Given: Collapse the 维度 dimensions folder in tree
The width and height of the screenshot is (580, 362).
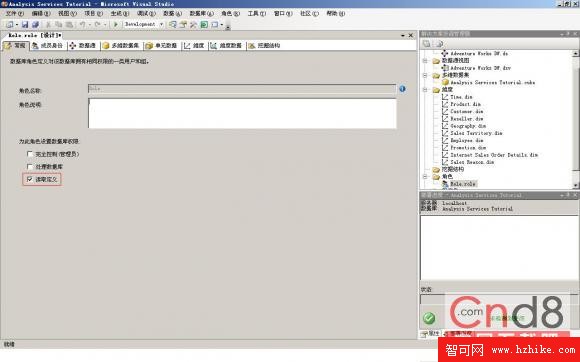Looking at the screenshot, I should coord(425,89).
